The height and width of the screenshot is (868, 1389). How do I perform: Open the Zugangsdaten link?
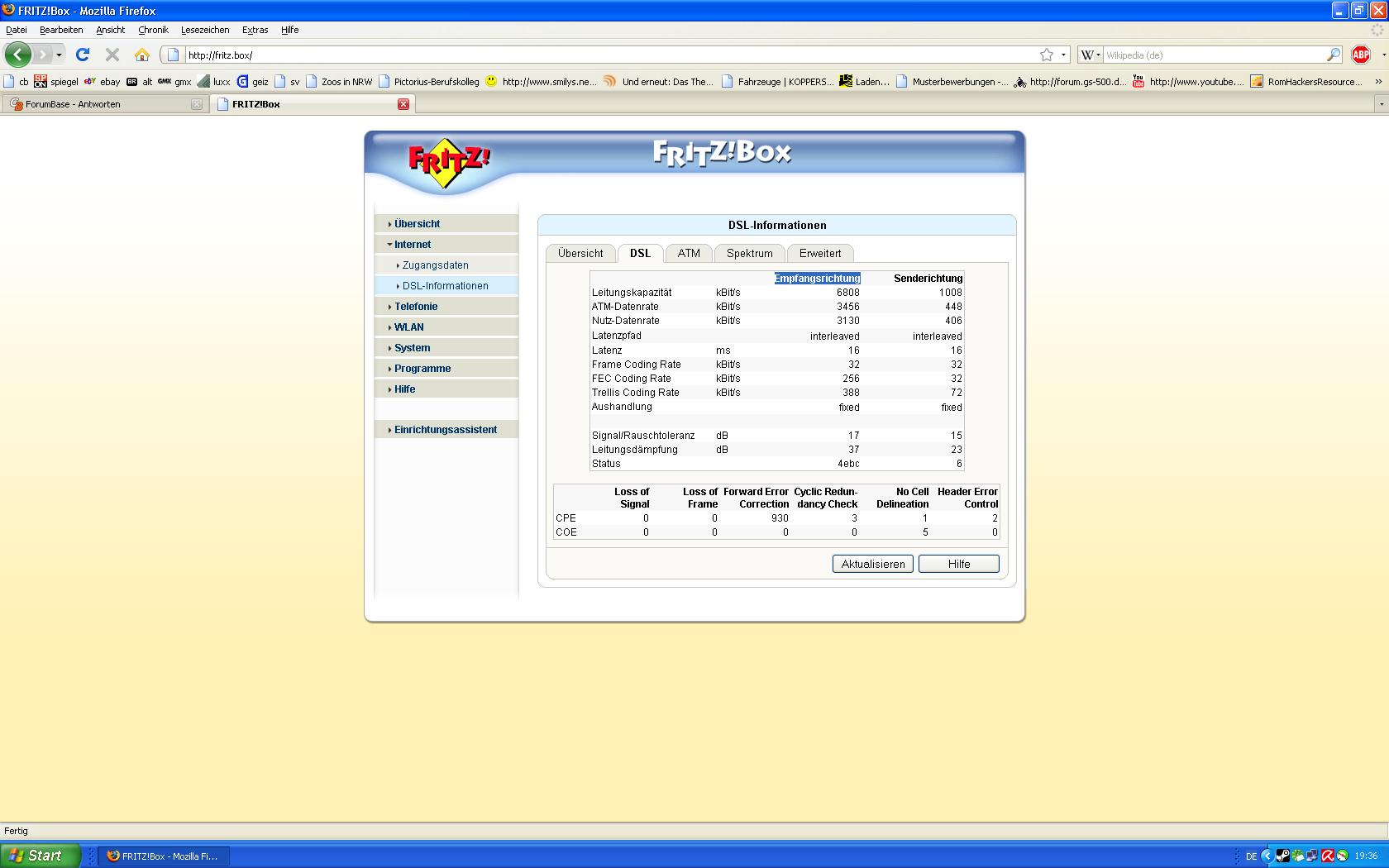coord(436,265)
